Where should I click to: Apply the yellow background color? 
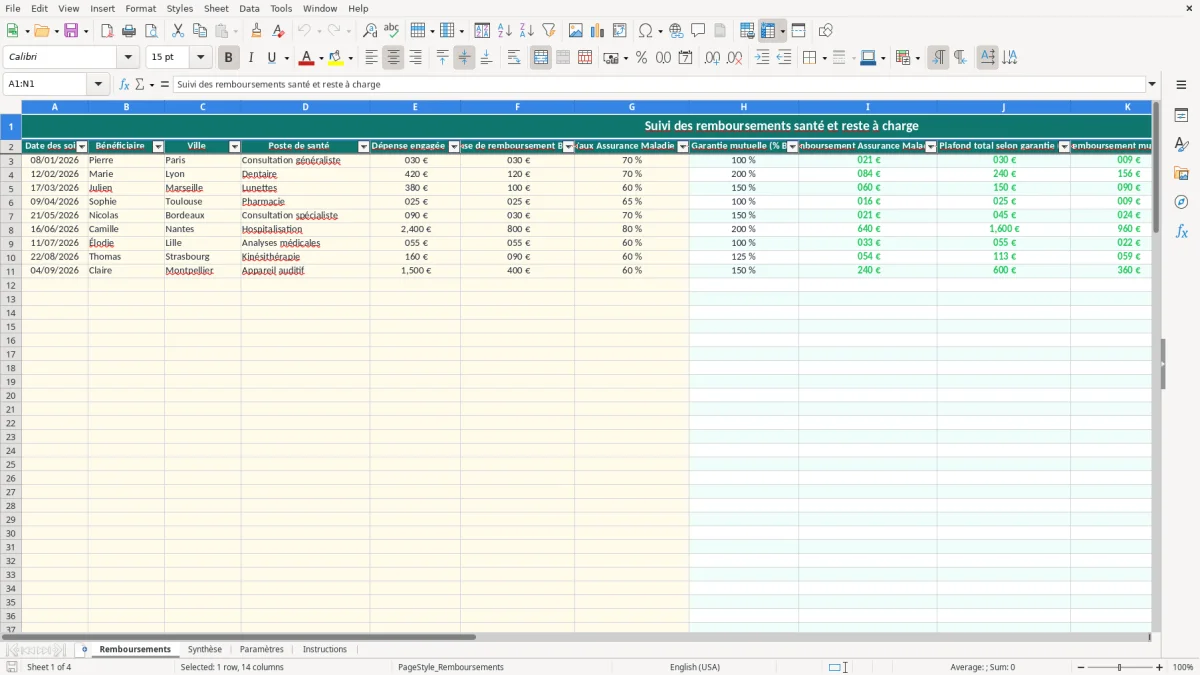336,58
